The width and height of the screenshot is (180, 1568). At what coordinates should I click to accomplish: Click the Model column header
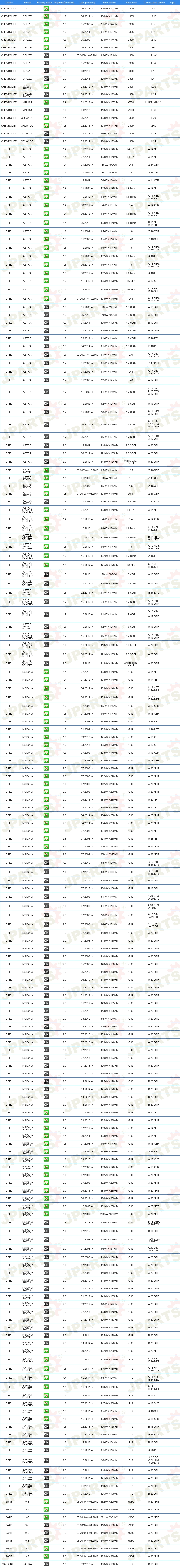[x=27, y=3]
